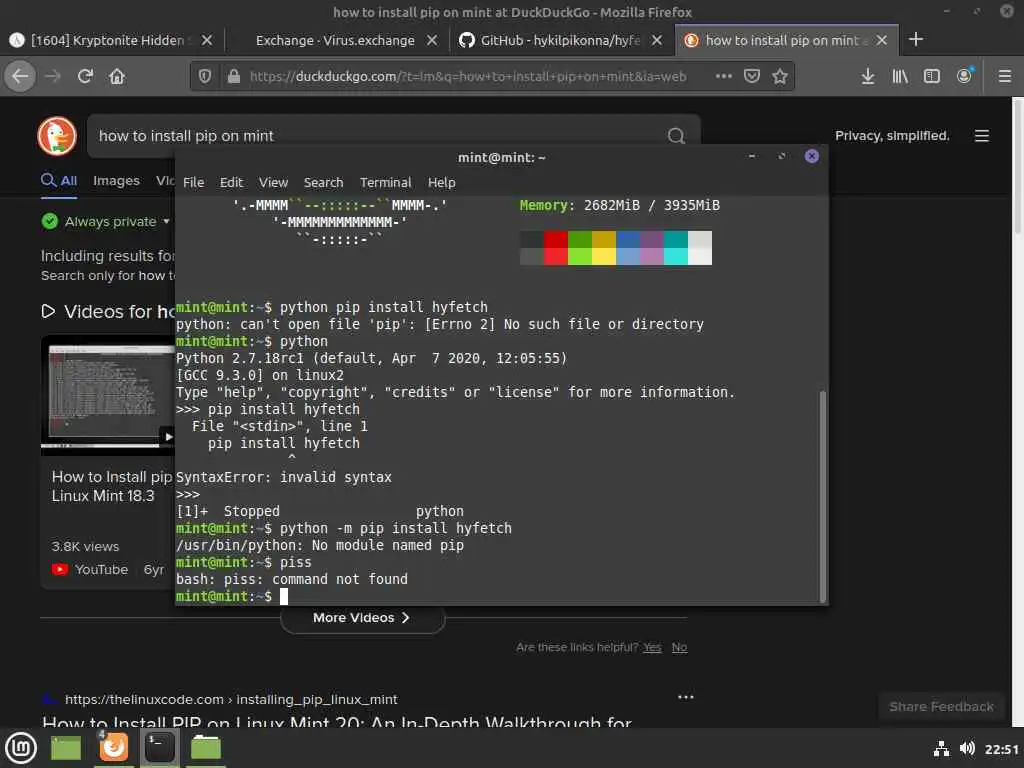Click More Videos button
Screen dimensions: 1024x768
362,618
